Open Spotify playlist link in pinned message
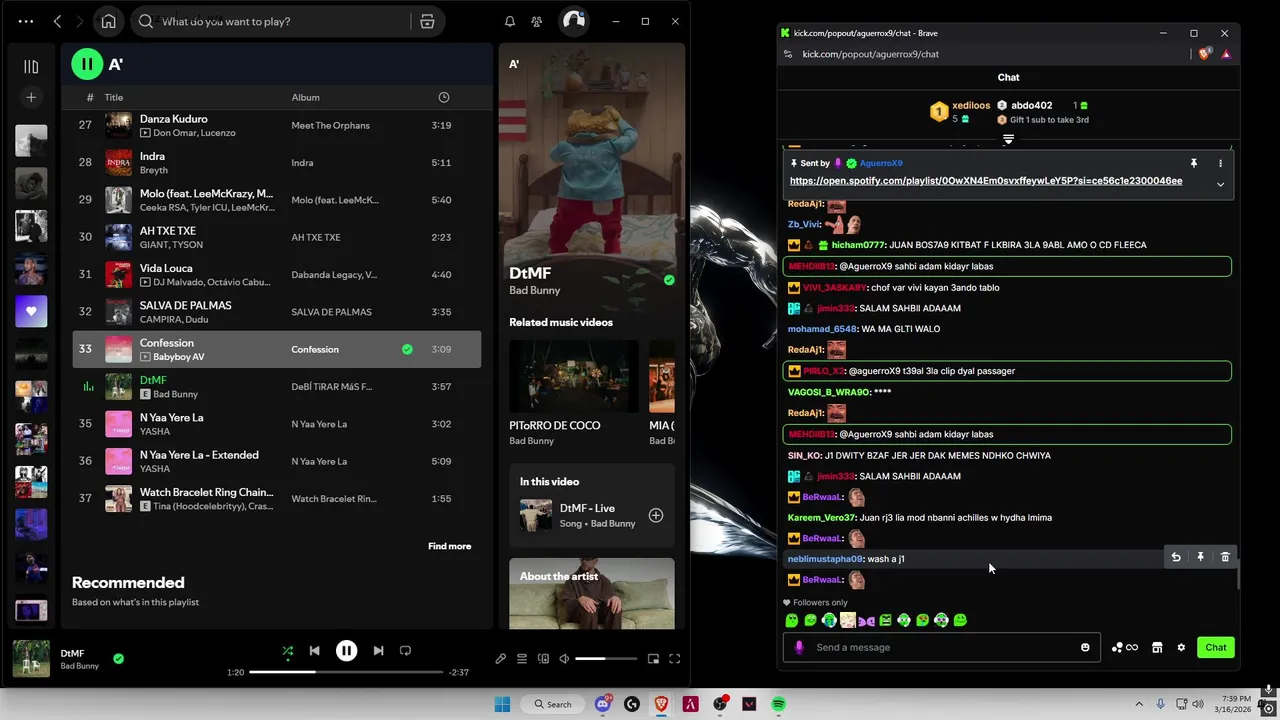1280x720 pixels. tap(986, 181)
